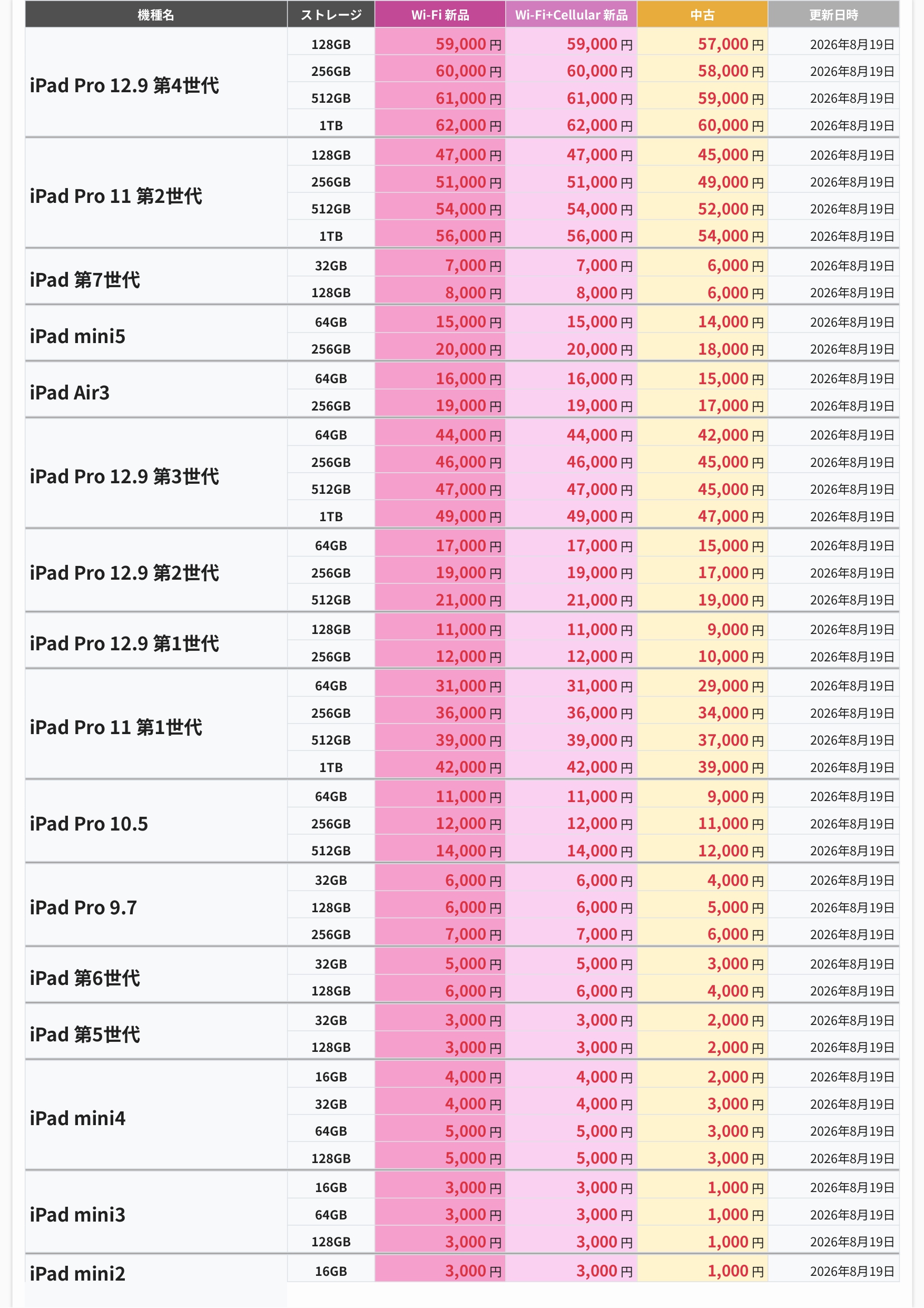The width and height of the screenshot is (924, 1308).
Task: Click the iPad mini5 model name
Action: (x=77, y=336)
